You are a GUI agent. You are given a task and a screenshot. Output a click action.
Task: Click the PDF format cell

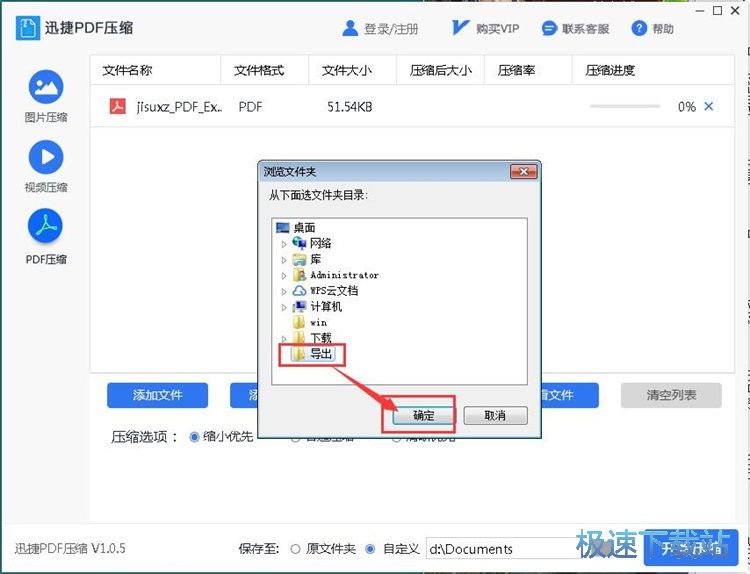coord(250,107)
